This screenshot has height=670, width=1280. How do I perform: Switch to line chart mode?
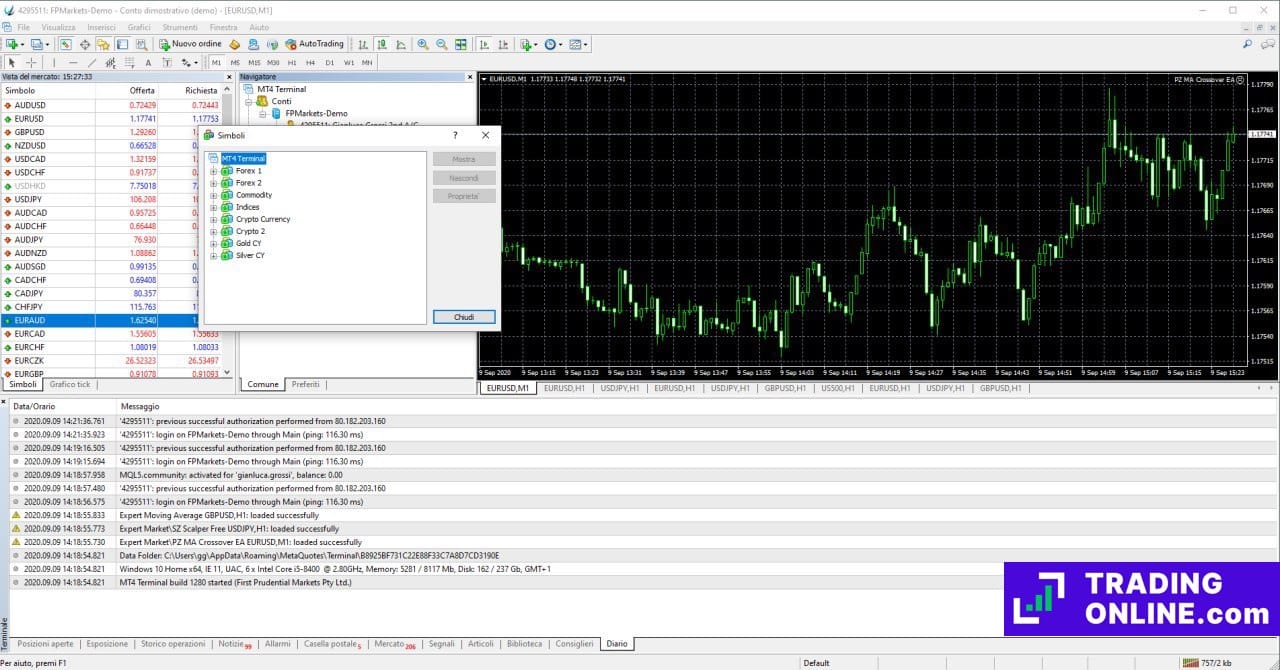coord(399,44)
